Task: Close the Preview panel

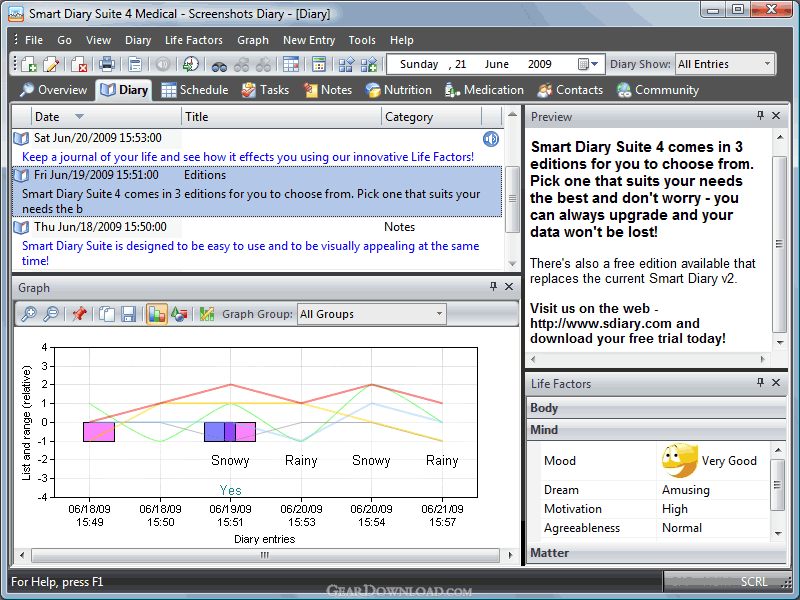Action: click(776, 116)
